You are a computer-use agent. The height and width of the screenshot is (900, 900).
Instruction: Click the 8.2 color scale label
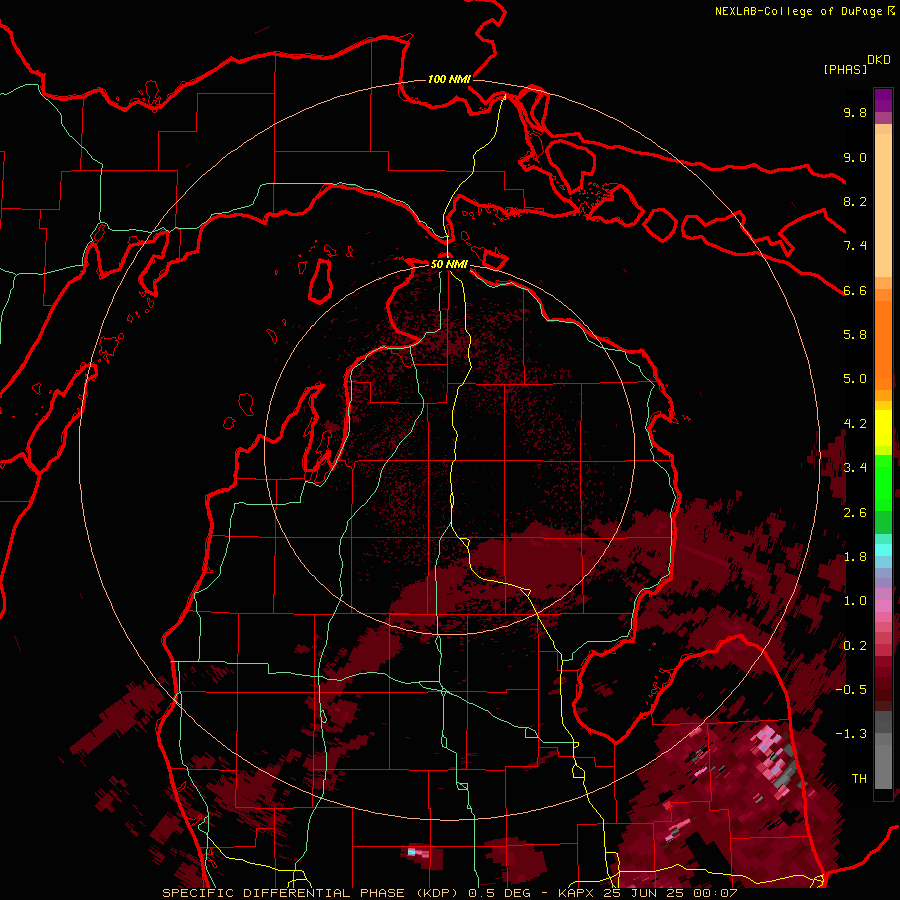click(x=855, y=201)
